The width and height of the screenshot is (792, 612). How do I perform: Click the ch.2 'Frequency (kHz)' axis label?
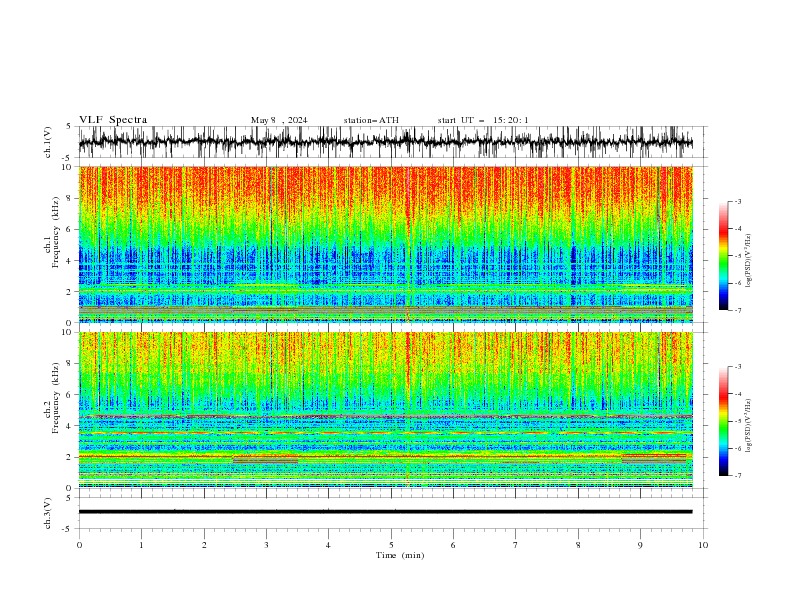pos(56,397)
